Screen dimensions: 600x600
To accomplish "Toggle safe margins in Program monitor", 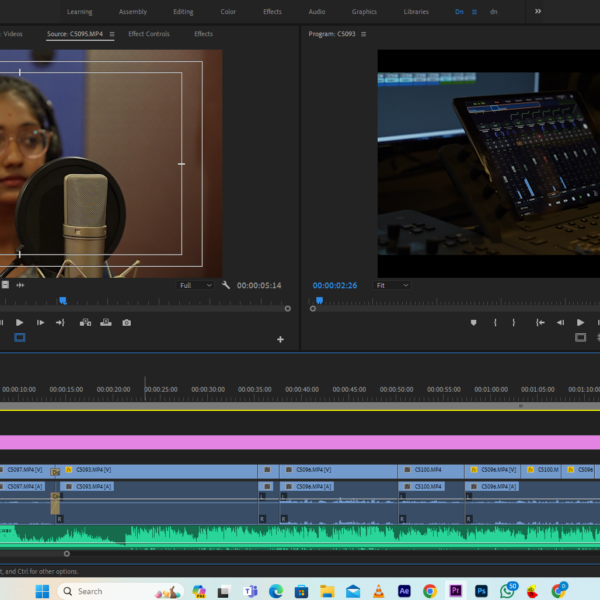I will point(580,338).
